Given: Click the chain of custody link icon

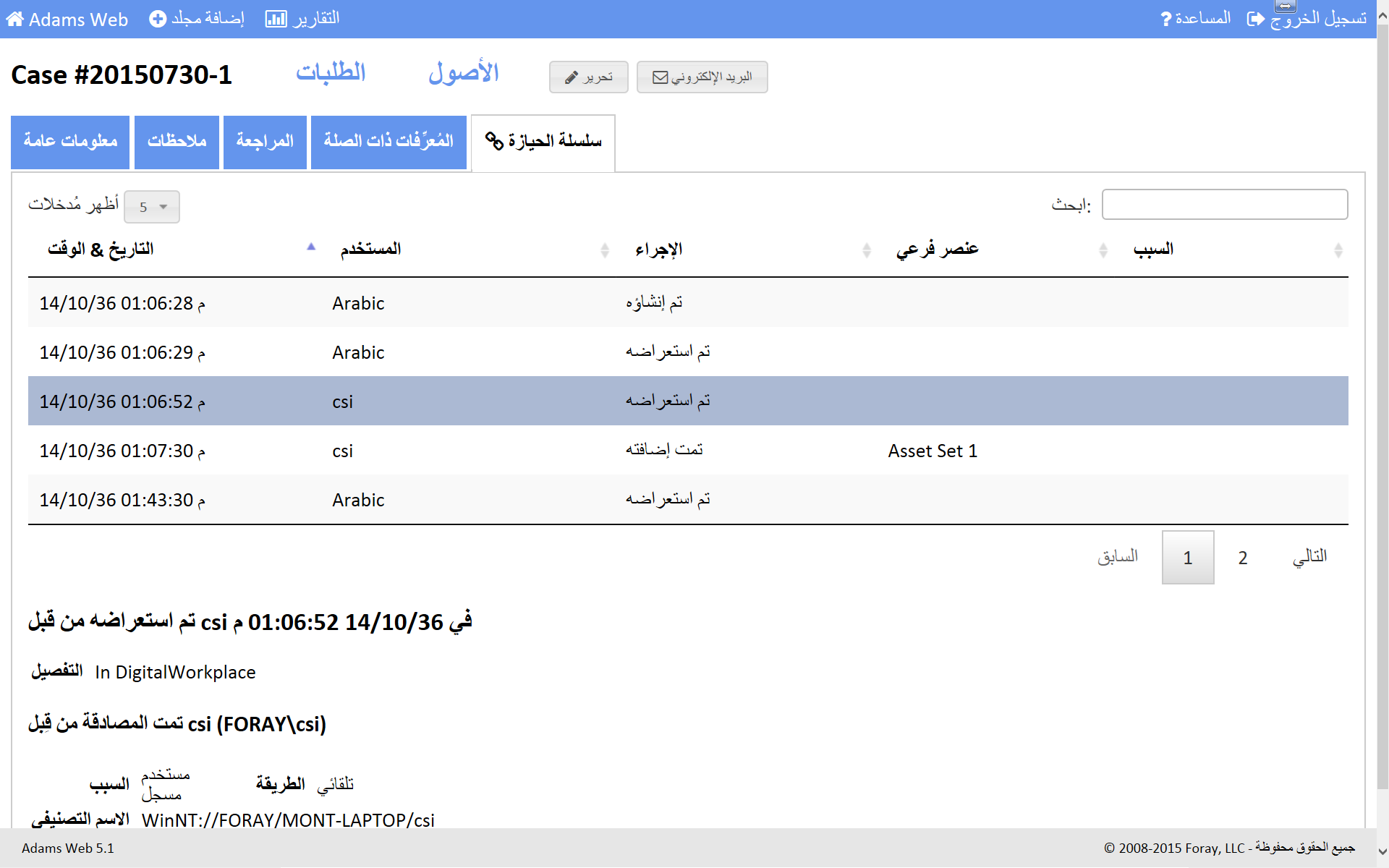Looking at the screenshot, I should 494,141.
